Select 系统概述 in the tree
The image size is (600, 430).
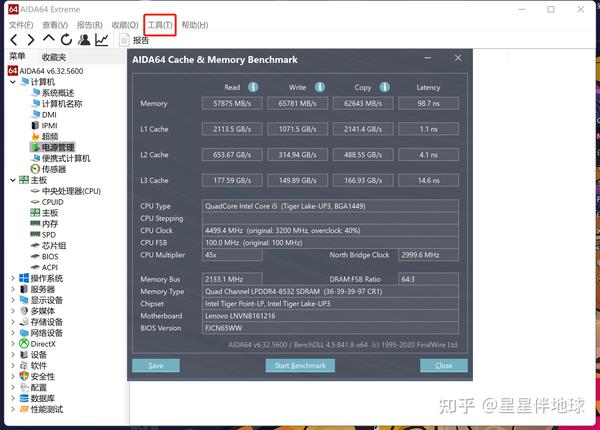point(58,93)
